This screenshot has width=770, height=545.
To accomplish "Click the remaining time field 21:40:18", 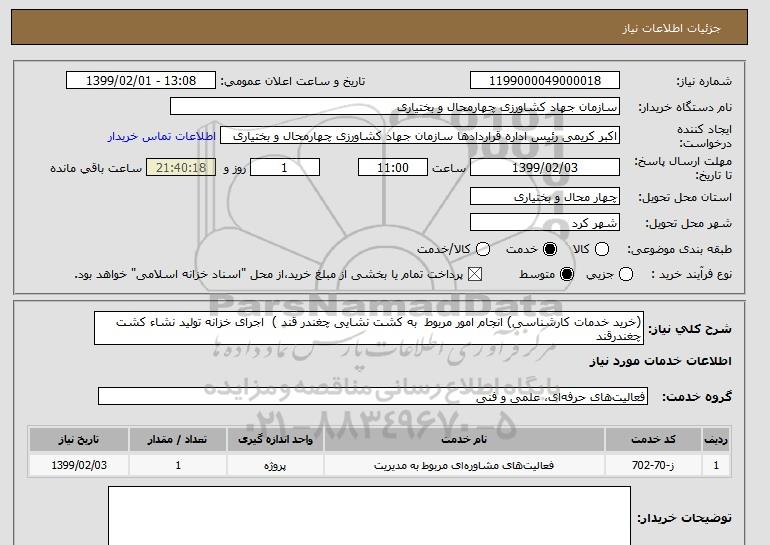I will 181,167.
